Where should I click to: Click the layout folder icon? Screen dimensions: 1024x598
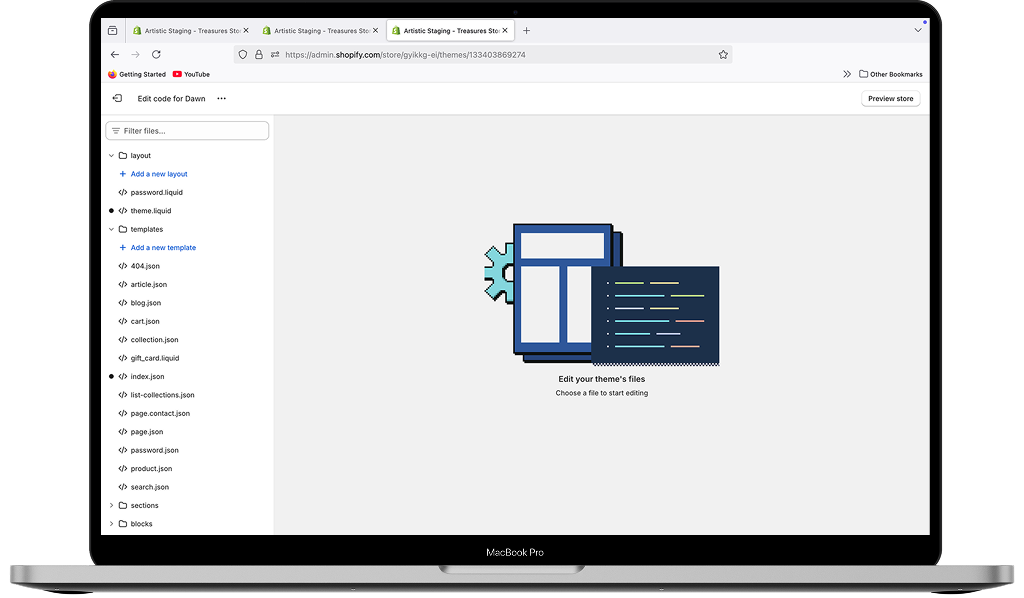[123, 155]
